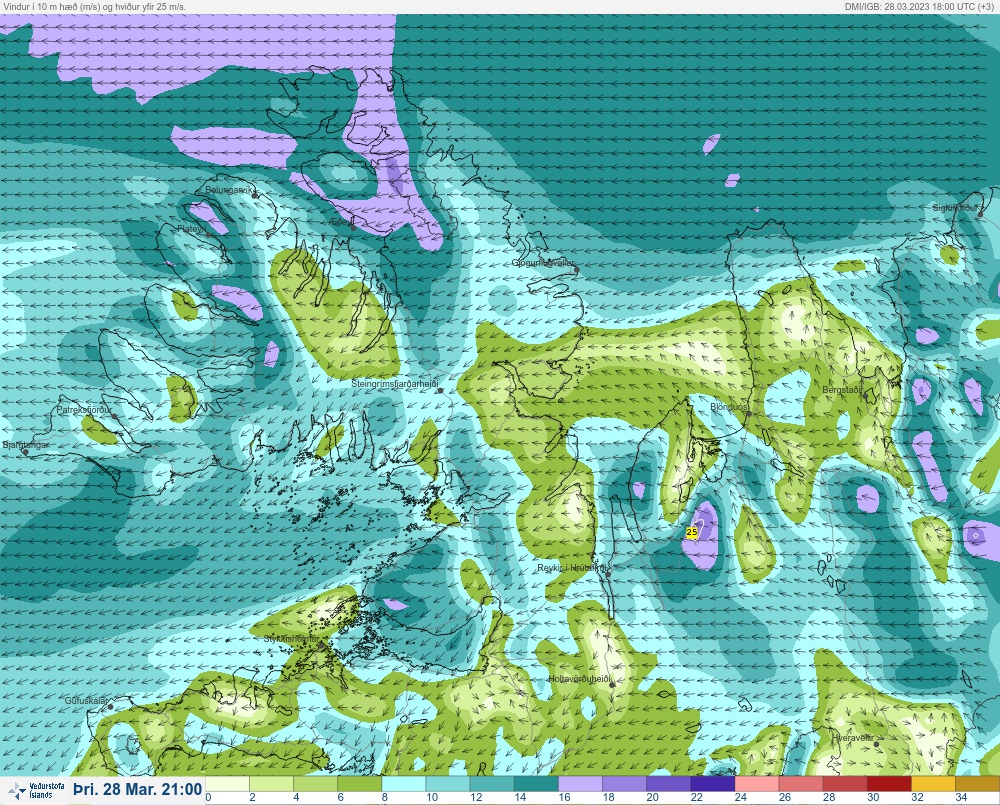1000x805 pixels.
Task: Click the Hveravellir station label
Action: (x=853, y=738)
